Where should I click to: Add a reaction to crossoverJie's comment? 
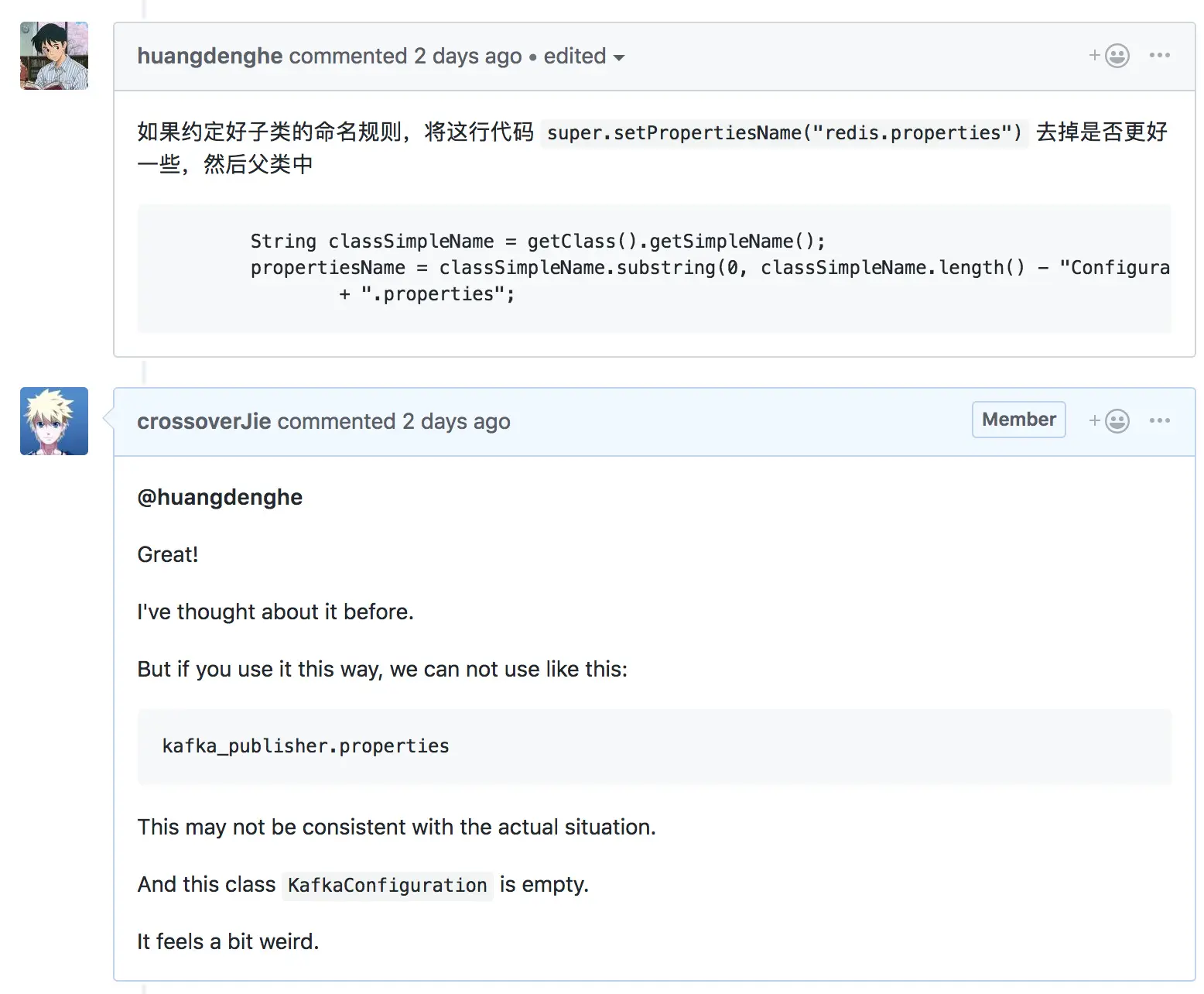(1110, 421)
